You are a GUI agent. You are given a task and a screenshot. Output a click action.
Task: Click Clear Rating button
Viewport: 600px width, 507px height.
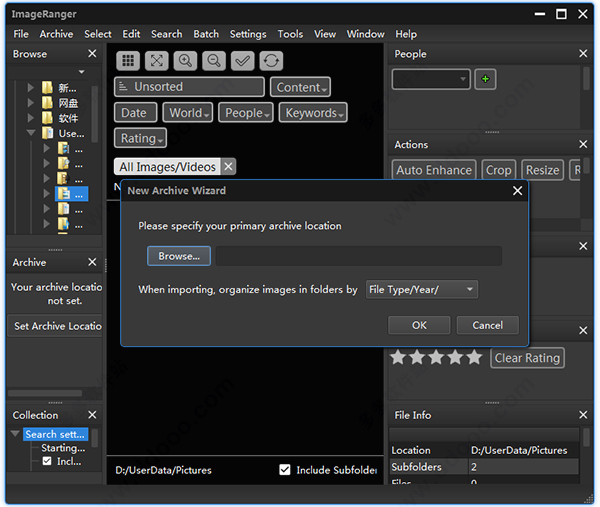pos(527,358)
